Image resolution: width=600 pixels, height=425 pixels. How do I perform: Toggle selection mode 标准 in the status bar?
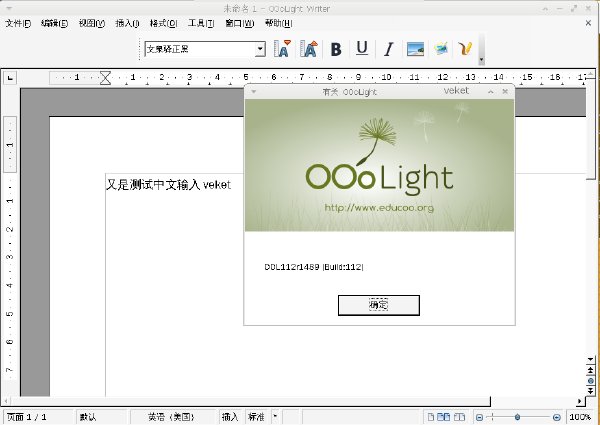[x=256, y=417]
